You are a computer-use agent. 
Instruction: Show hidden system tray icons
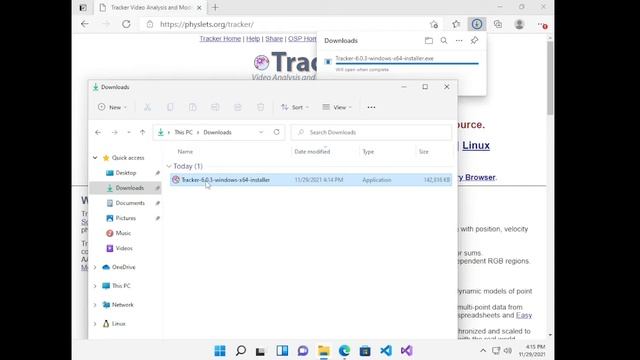pyautogui.click(x=483, y=351)
